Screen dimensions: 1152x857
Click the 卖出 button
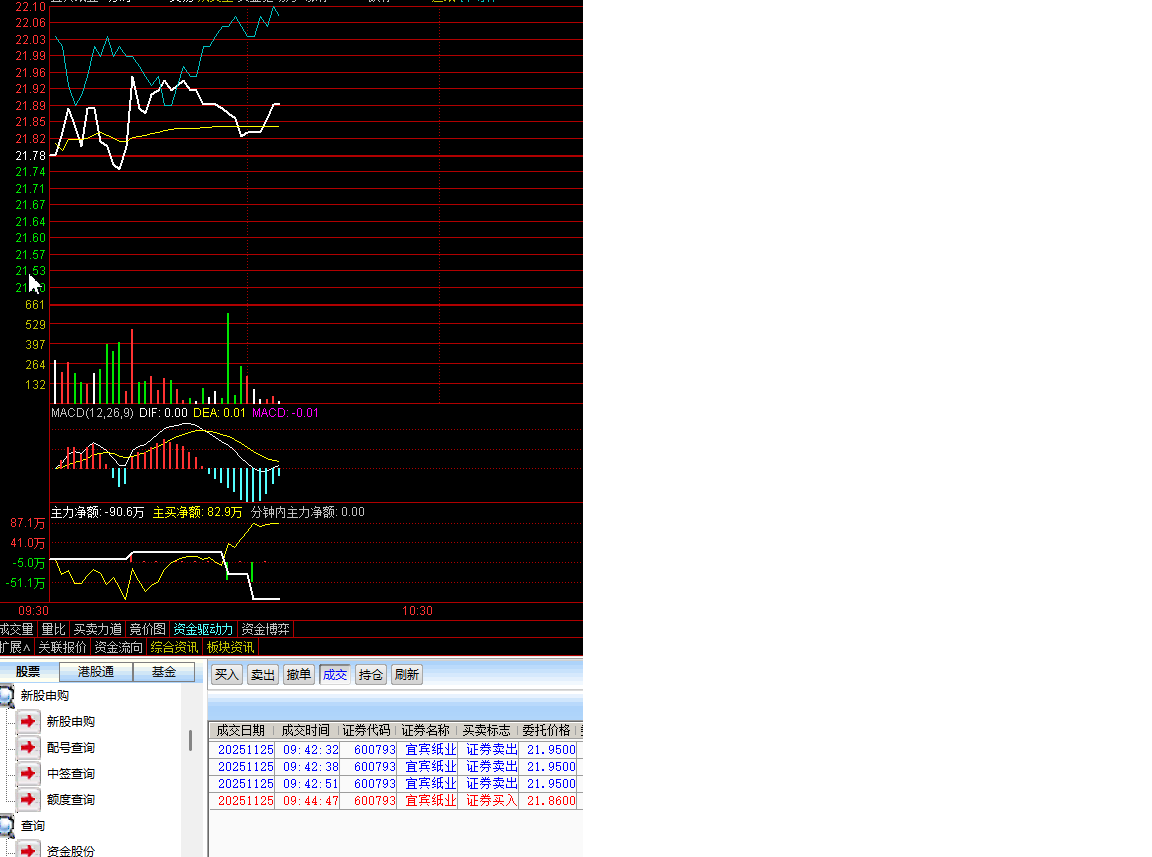[x=262, y=674]
